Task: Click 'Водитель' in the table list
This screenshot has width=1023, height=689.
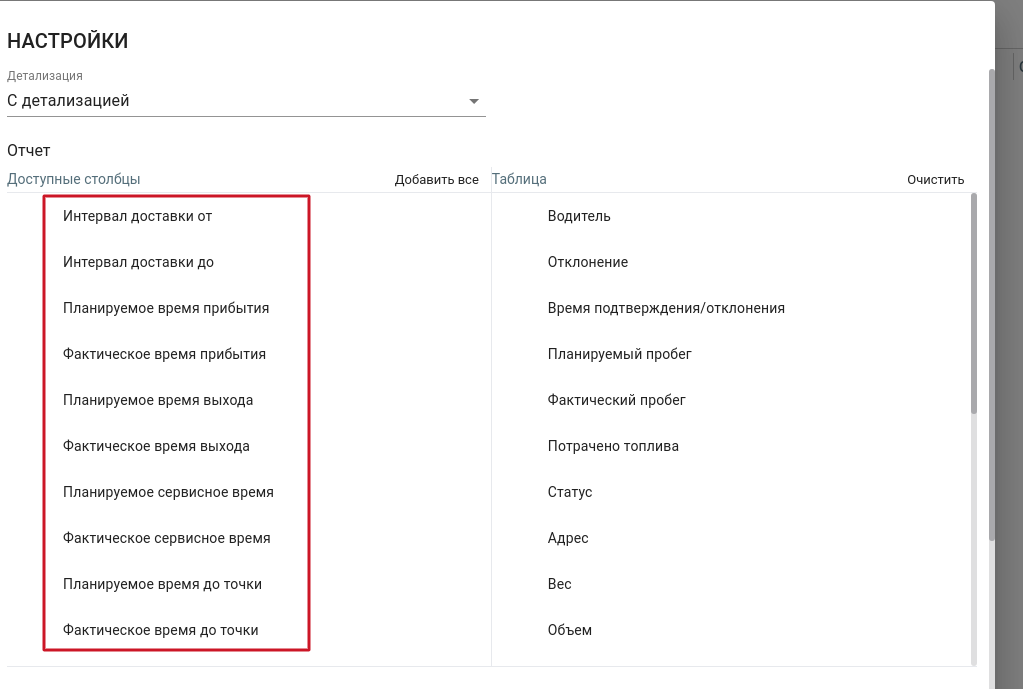Action: pos(579,216)
